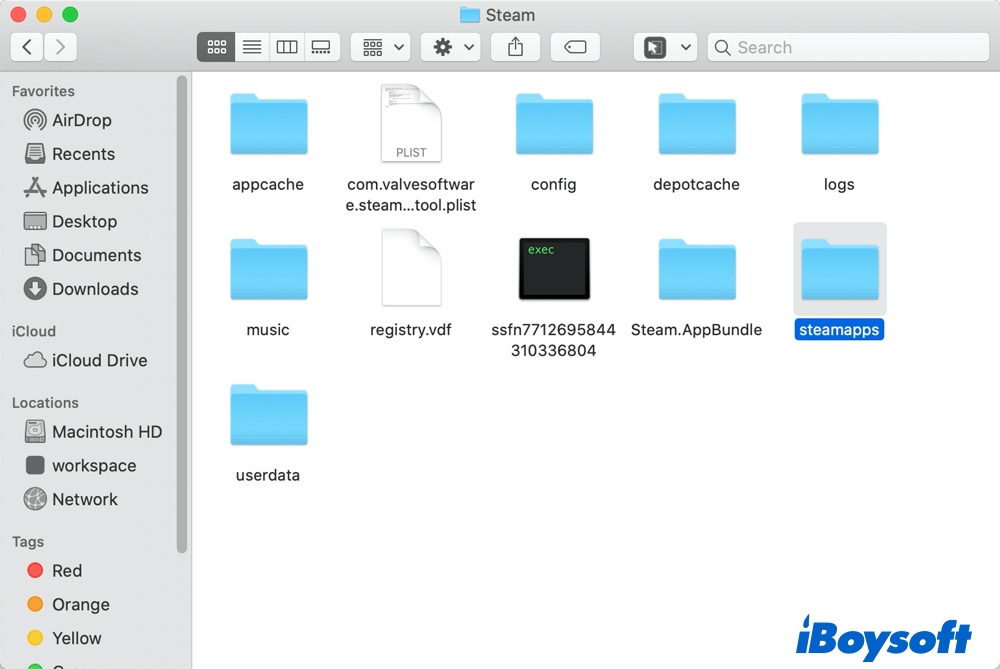Select the ssfn exec file icon
Image resolution: width=1000 pixels, height=669 pixels.
point(554,268)
